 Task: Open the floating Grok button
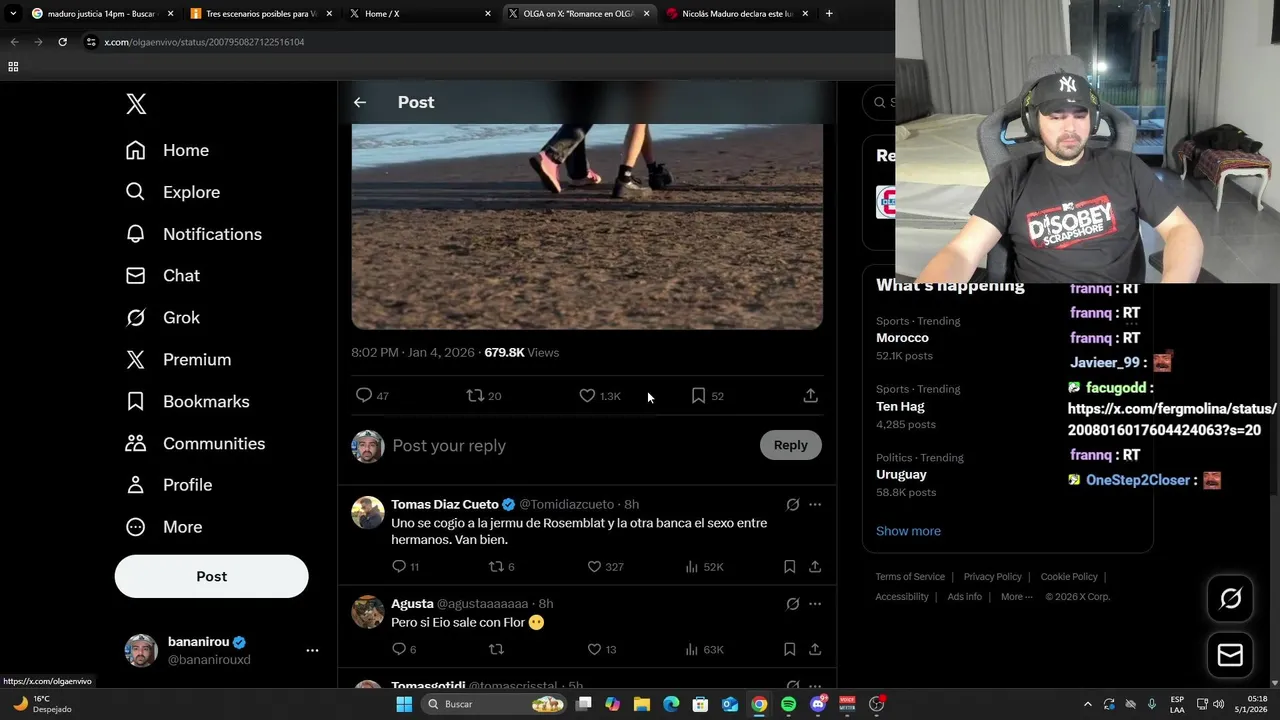1230,599
